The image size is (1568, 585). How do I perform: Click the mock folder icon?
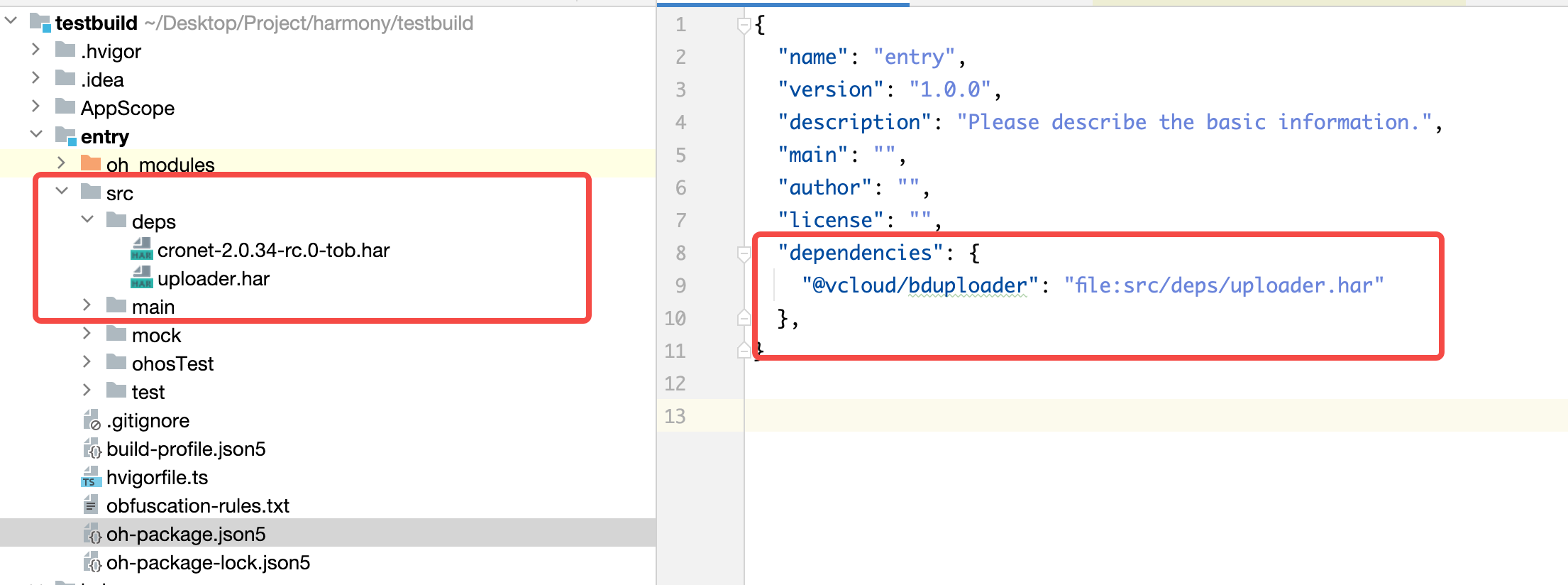[116, 334]
